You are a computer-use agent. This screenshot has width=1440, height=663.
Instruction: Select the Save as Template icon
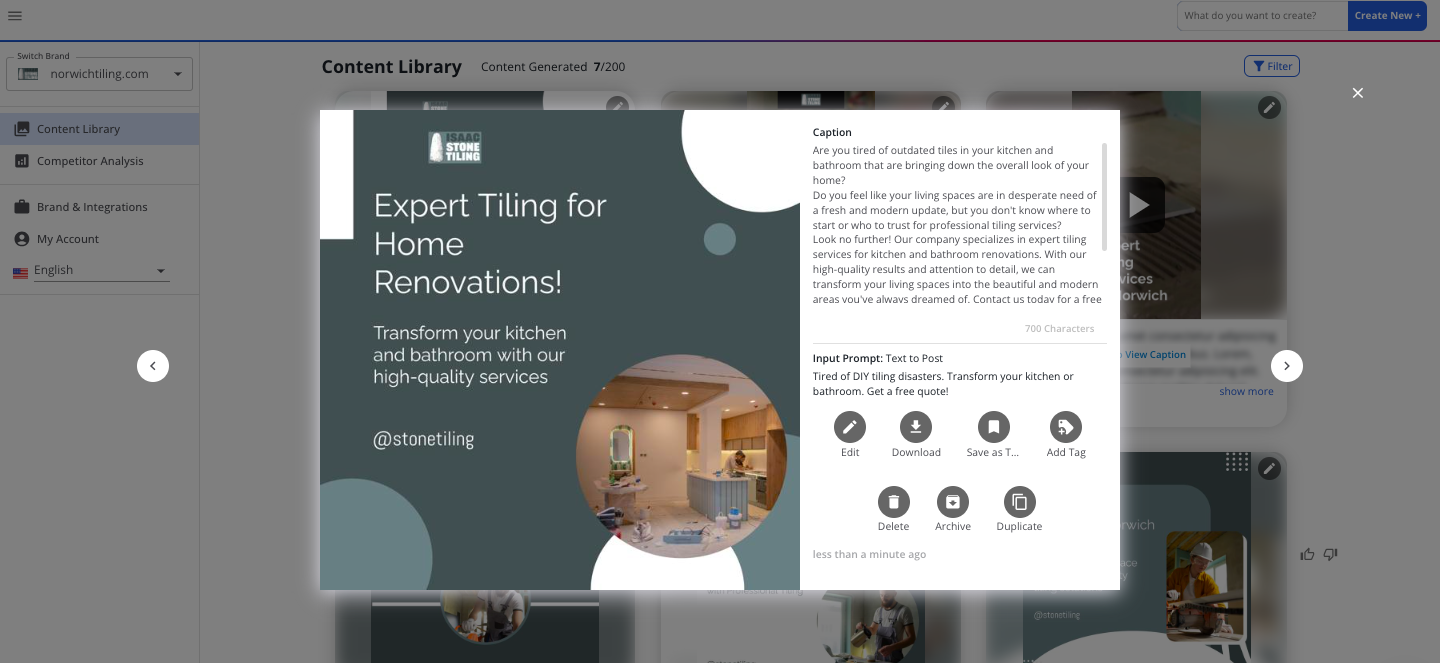coord(992,427)
